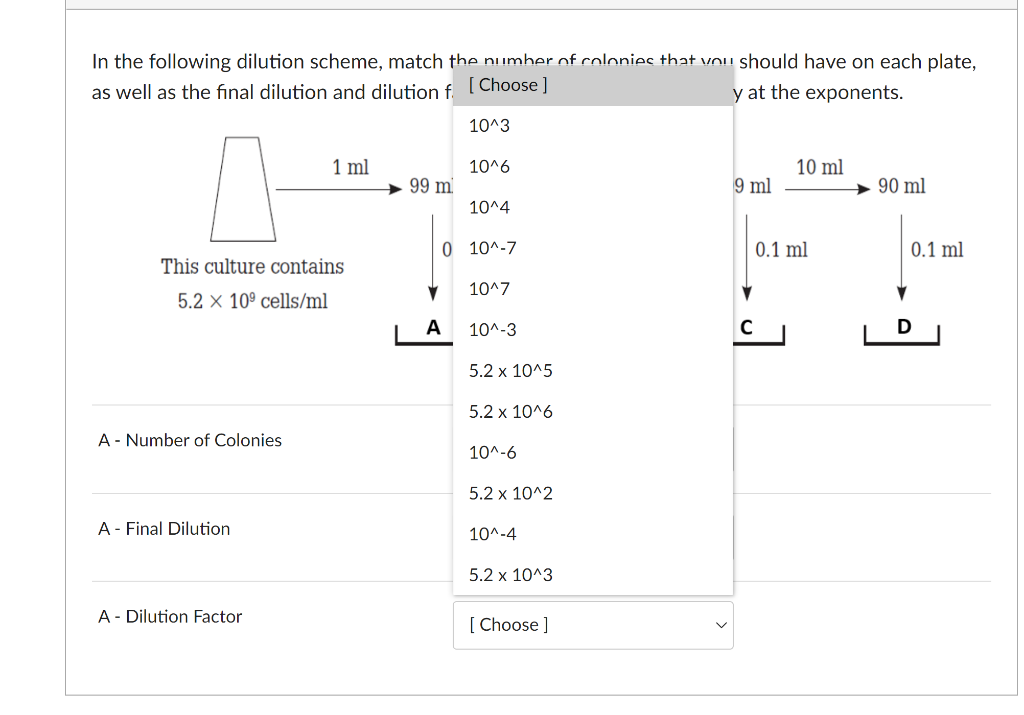
Task: Click the chevron on the closed Choose selector
Action: (x=722, y=625)
